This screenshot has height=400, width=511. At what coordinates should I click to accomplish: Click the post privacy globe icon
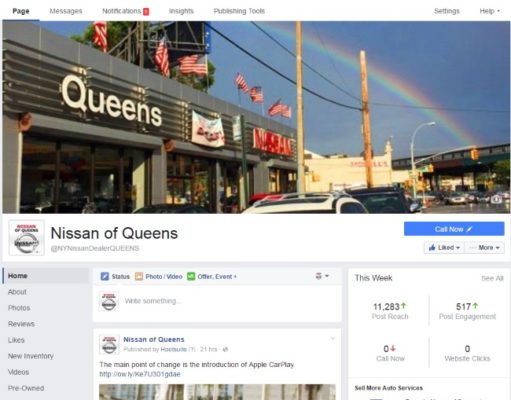click(225, 349)
